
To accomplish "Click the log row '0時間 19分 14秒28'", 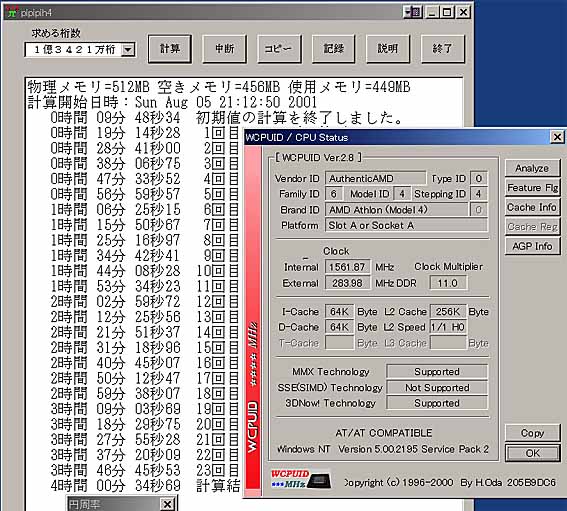I will tap(115, 133).
